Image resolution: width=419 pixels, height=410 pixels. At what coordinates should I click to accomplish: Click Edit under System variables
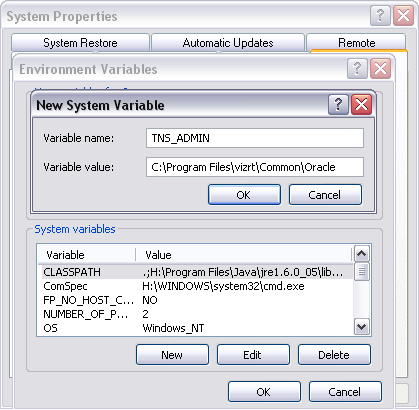pyautogui.click(x=253, y=355)
